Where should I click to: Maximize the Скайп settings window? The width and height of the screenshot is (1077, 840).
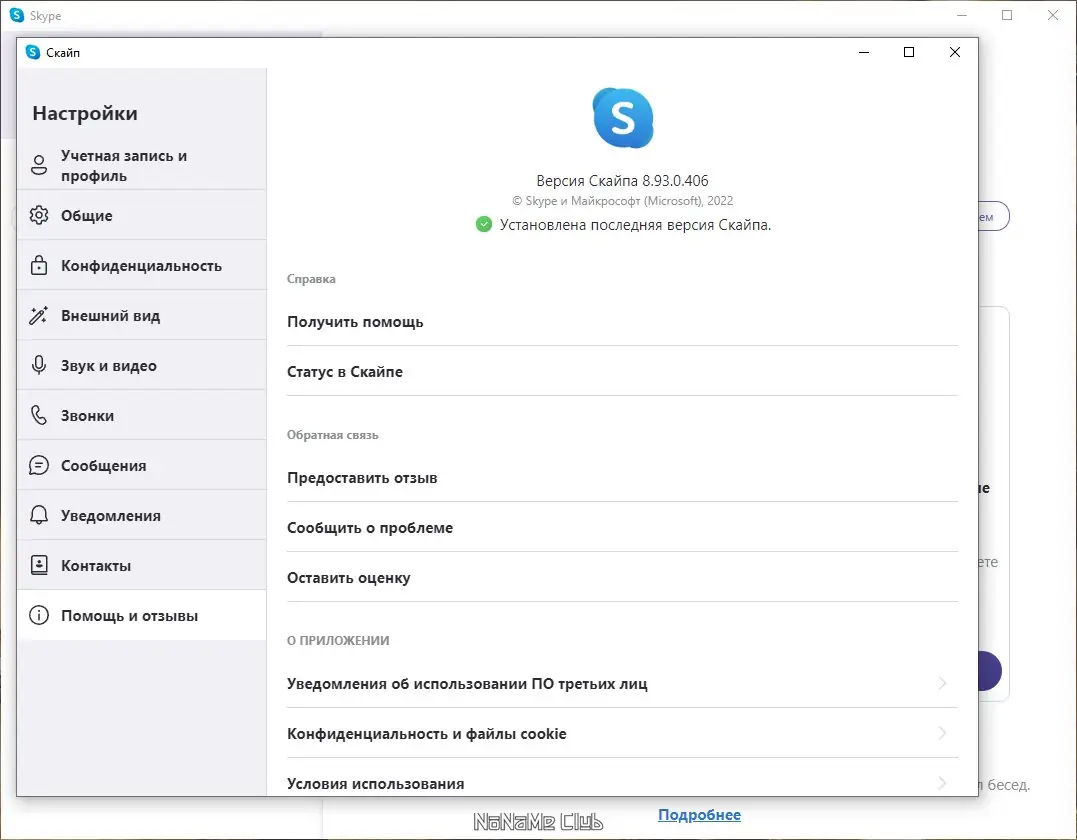tap(909, 52)
